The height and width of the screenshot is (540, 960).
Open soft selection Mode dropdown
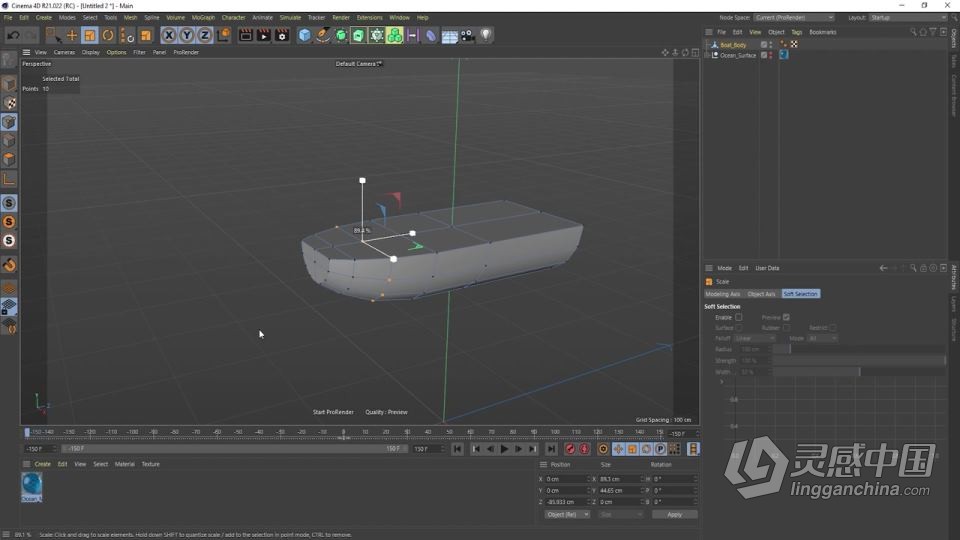pyautogui.click(x=822, y=339)
